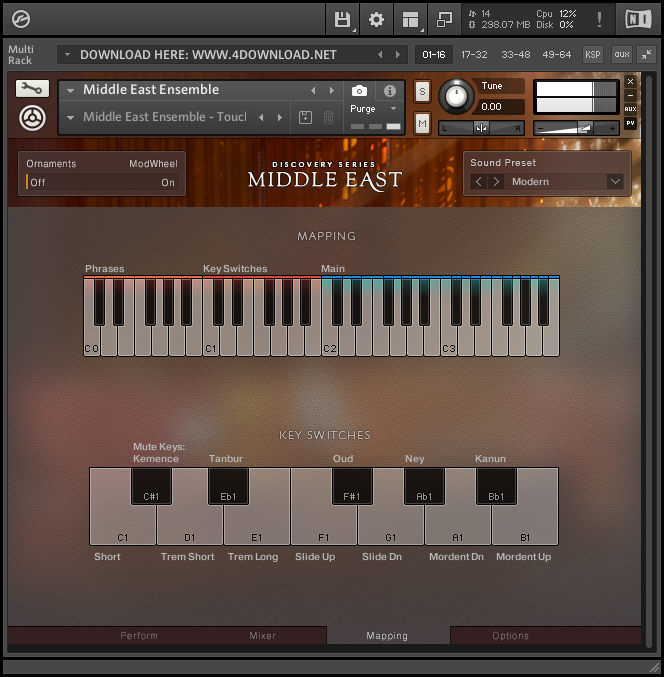Open Options tab
Image resolution: width=664 pixels, height=677 pixels.
click(x=510, y=636)
